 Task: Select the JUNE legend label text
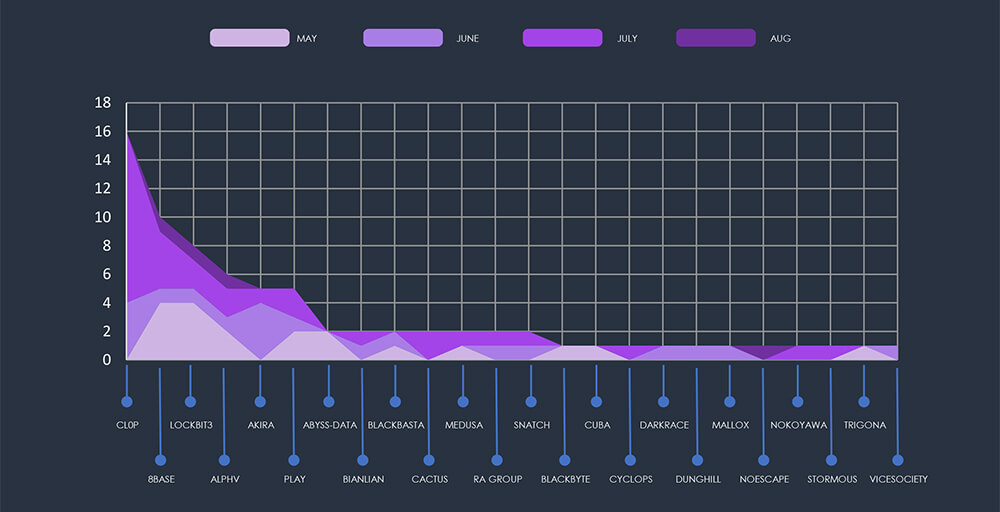[x=467, y=38]
